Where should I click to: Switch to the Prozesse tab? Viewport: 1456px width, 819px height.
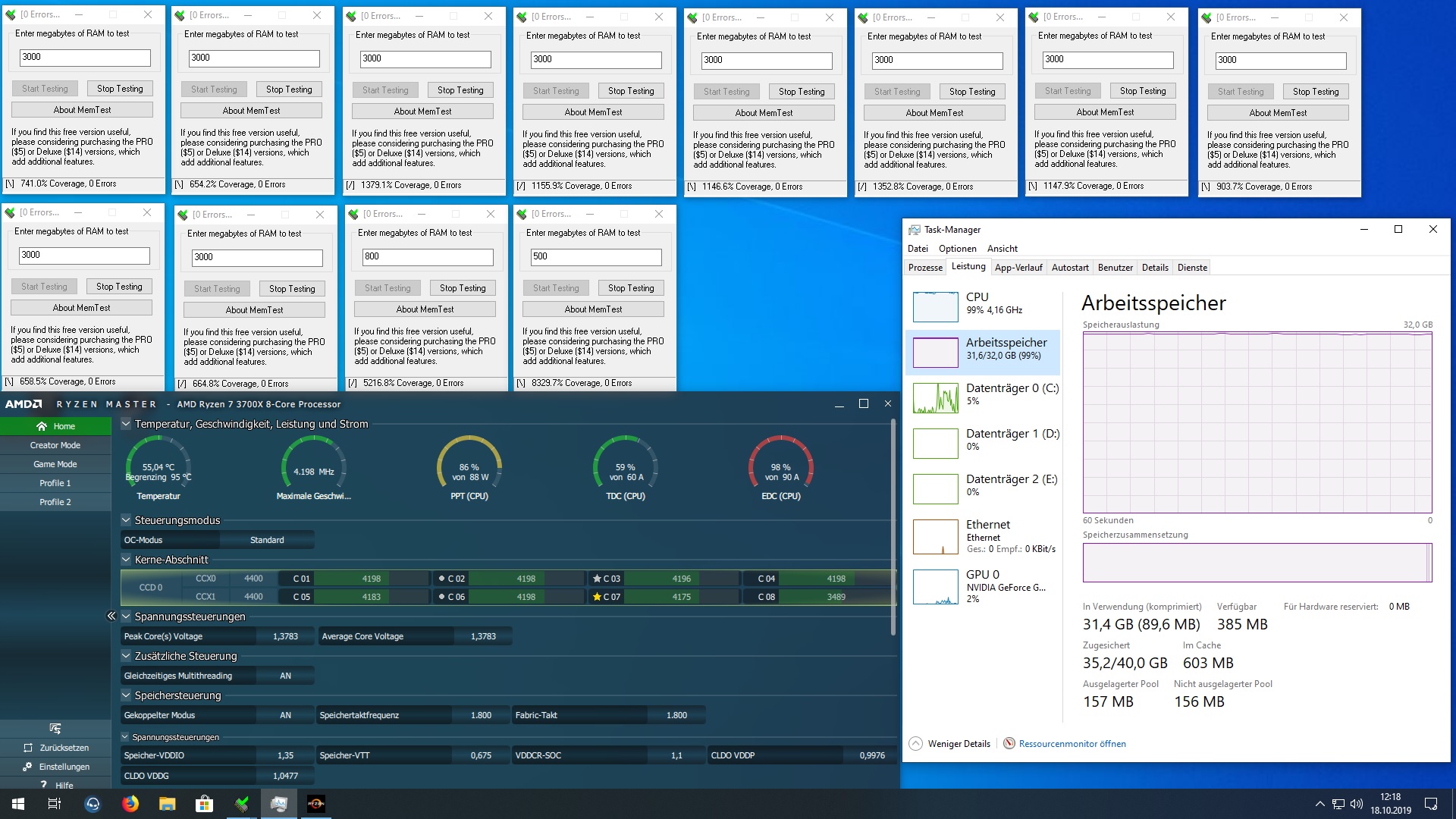click(925, 268)
